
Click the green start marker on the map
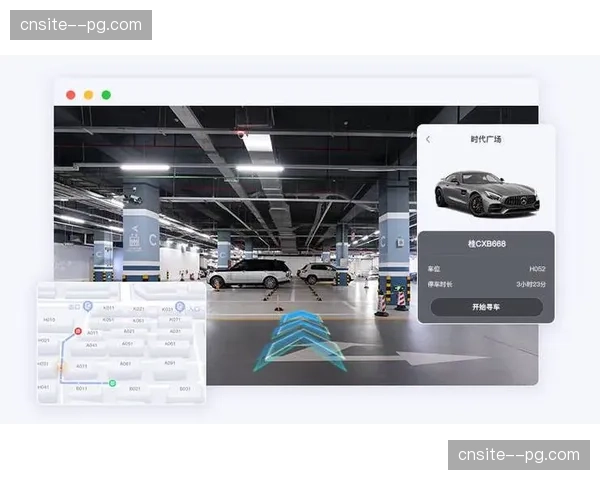[x=112, y=383]
